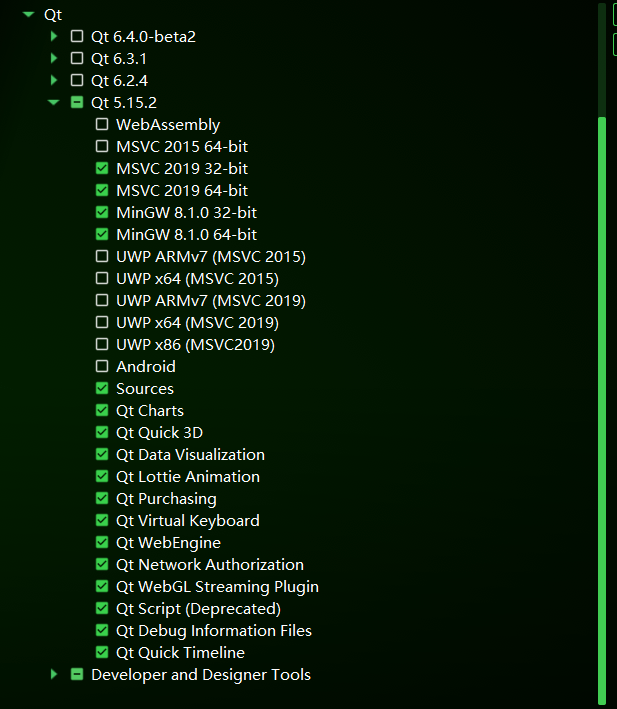Select the Qt Charts label
Image resolution: width=617 pixels, height=709 pixels.
(150, 411)
